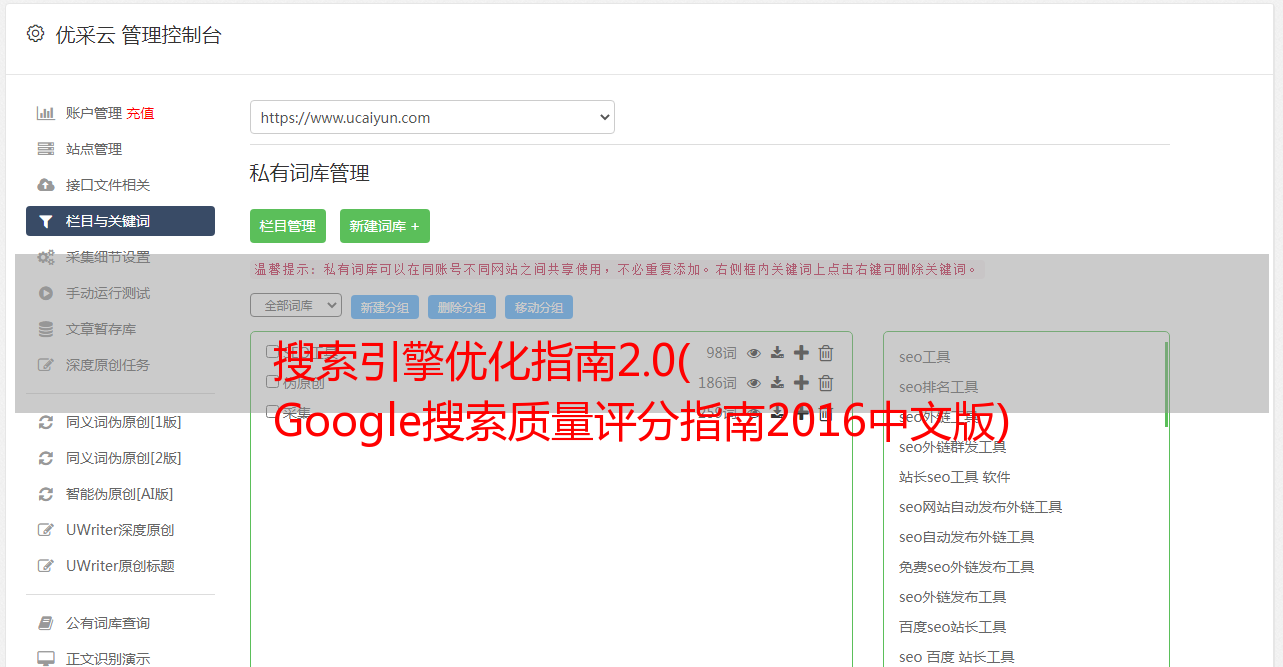Add keywords plus icon in 98词 row
This screenshot has height=667, width=1283.
(801, 353)
